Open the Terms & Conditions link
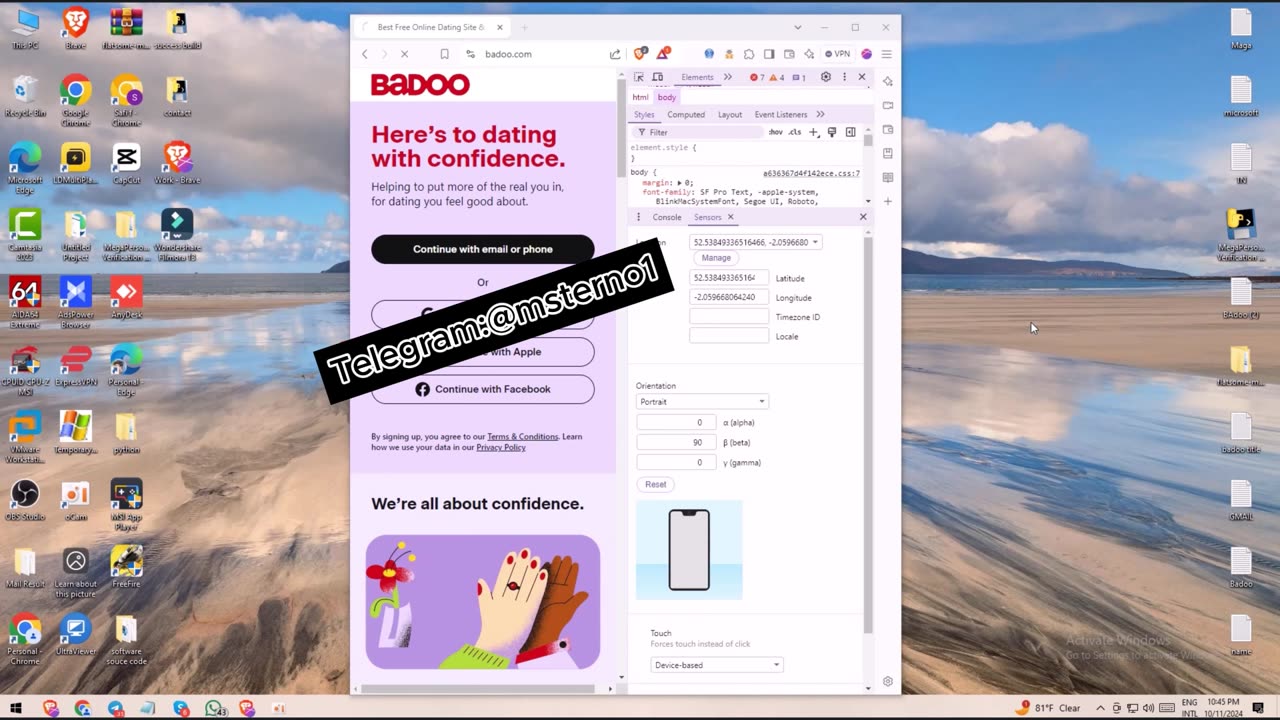 (x=522, y=437)
